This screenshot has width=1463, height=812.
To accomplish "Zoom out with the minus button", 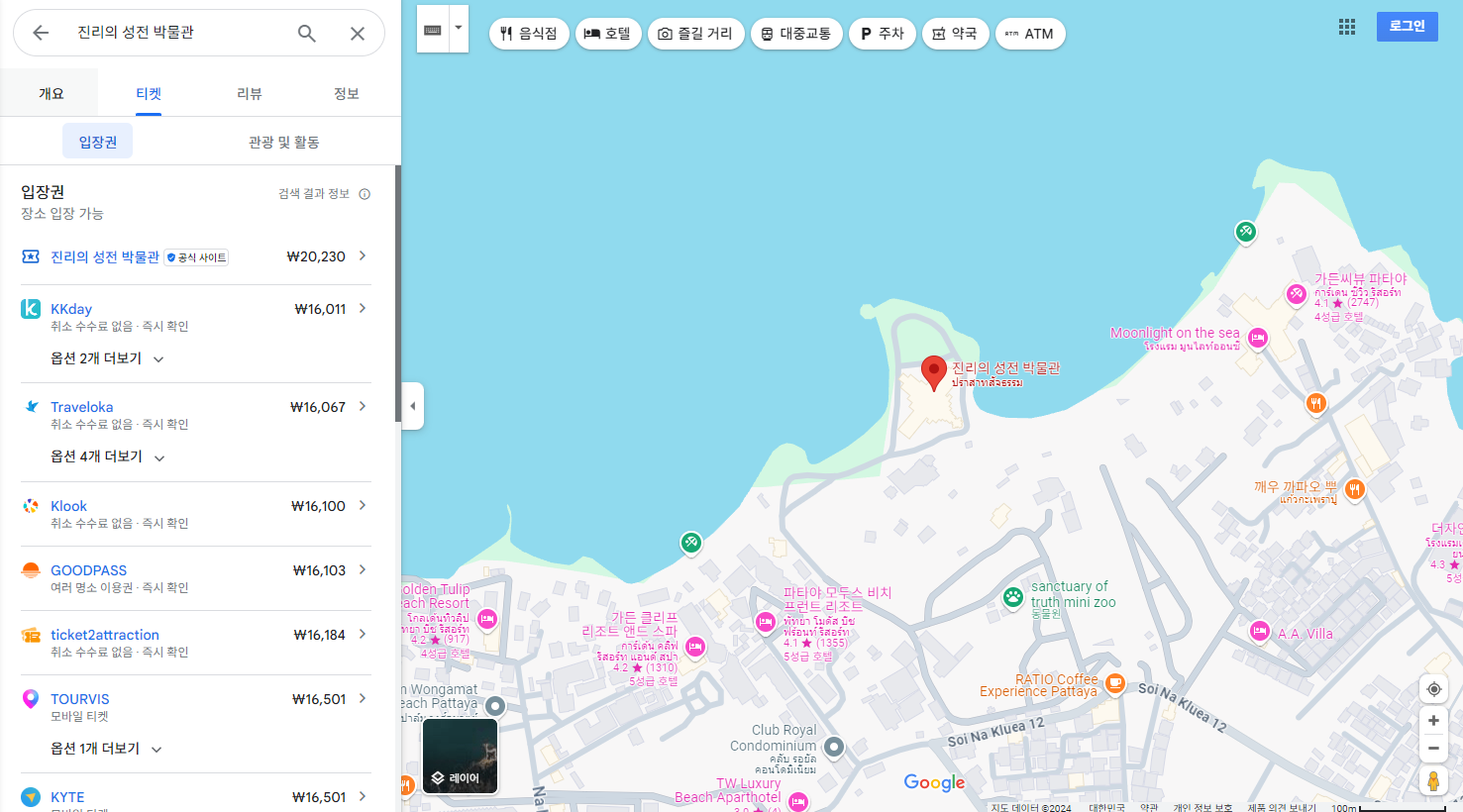I will pyautogui.click(x=1433, y=749).
